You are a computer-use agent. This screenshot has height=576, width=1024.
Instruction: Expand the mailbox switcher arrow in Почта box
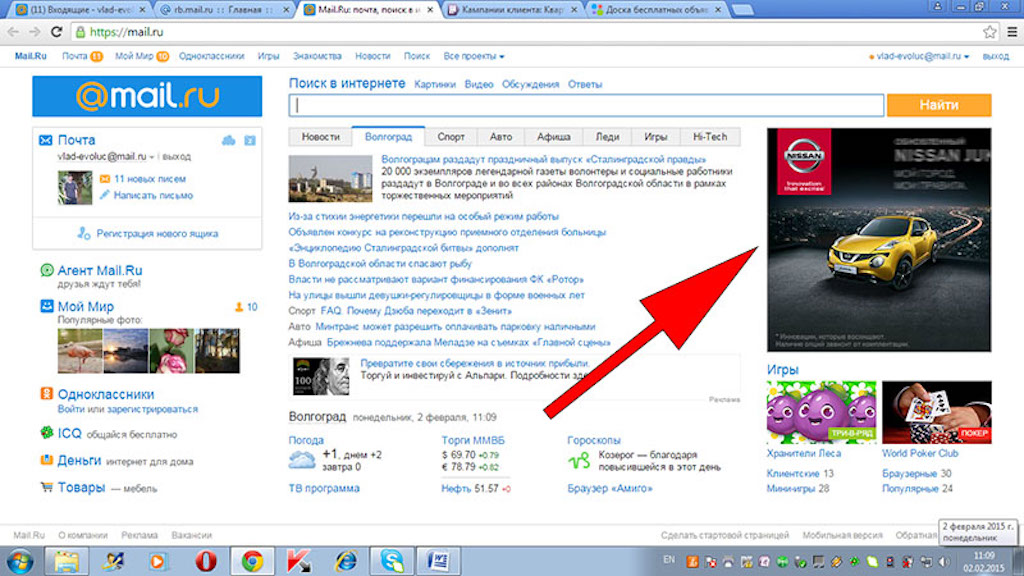click(152, 158)
